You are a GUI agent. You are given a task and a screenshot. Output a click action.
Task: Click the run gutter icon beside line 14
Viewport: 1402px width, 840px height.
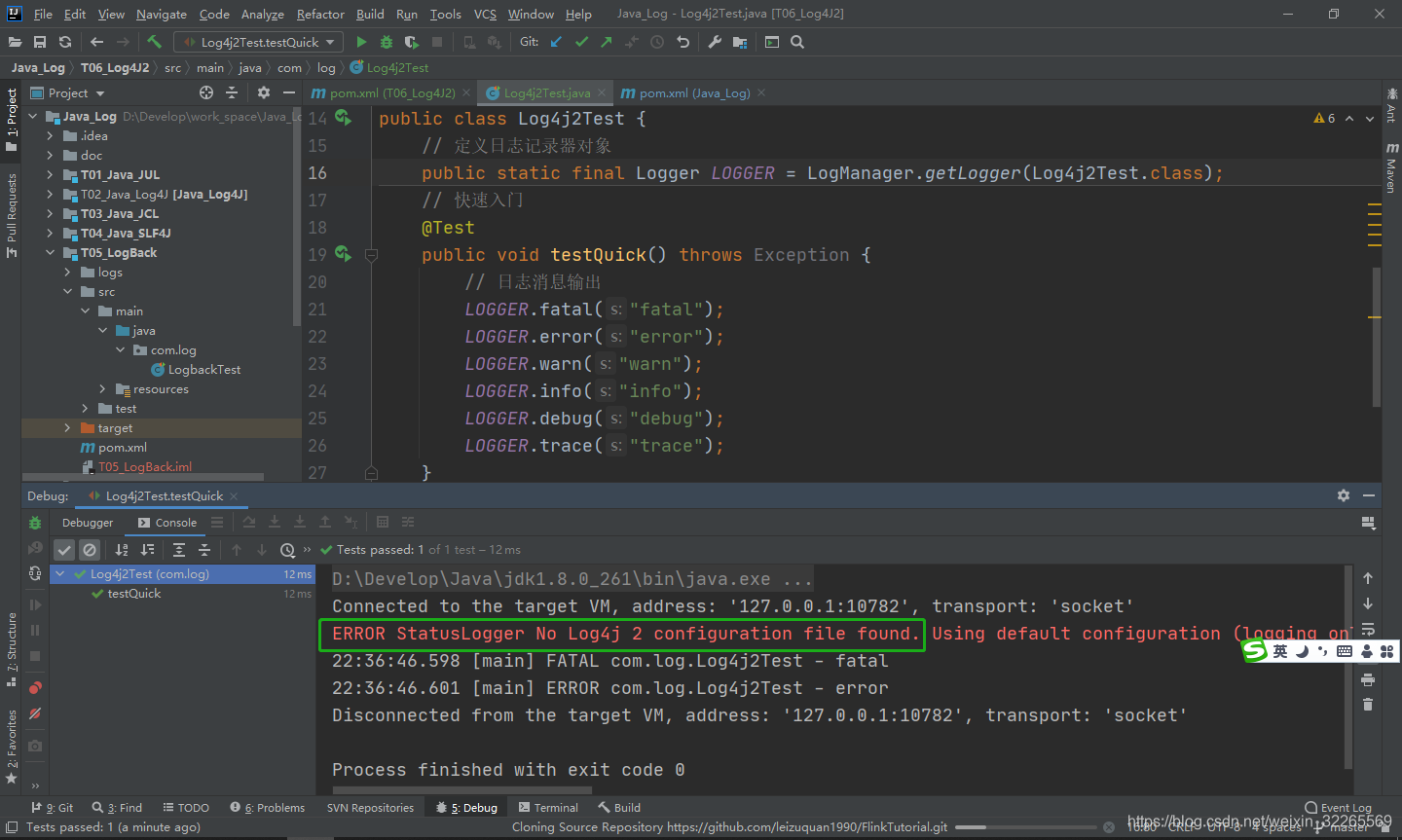[343, 118]
